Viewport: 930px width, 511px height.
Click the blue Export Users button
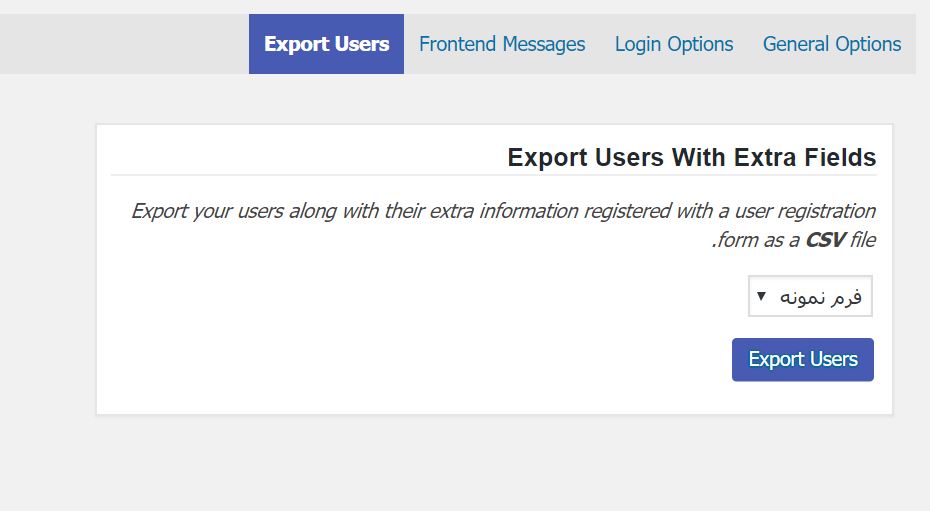[x=802, y=360]
